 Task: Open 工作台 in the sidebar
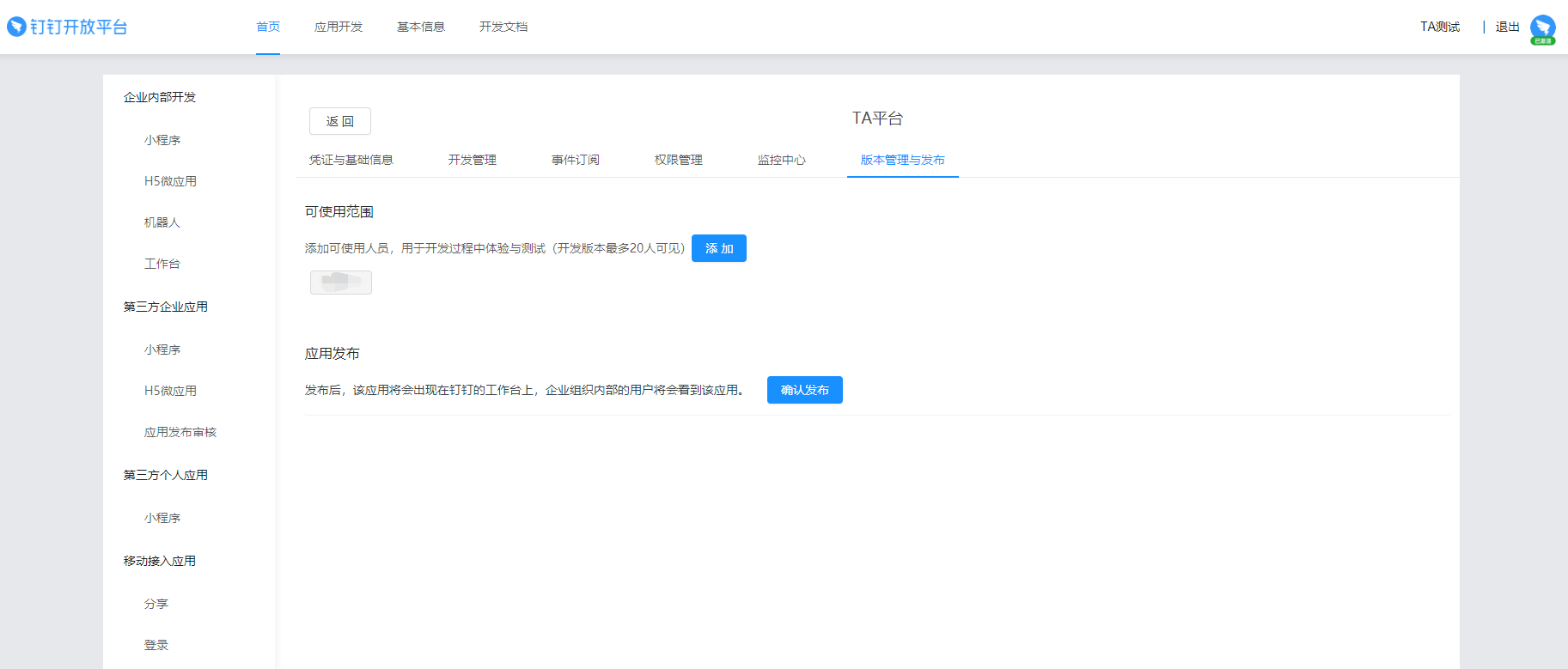162,264
